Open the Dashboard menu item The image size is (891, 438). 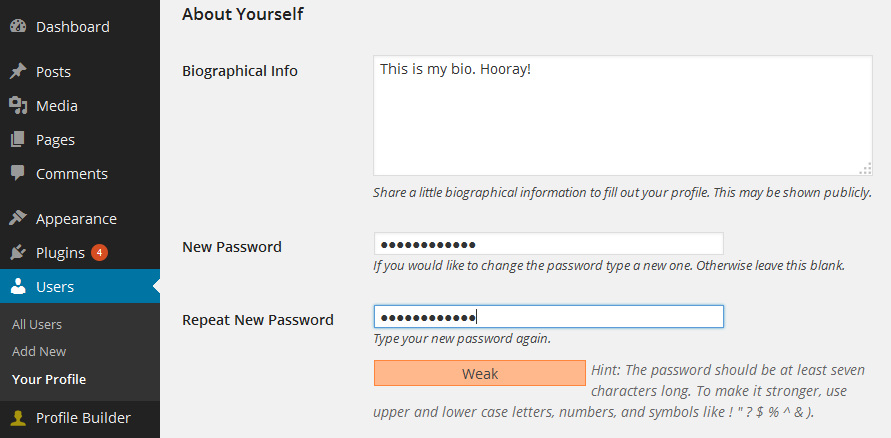click(x=73, y=27)
